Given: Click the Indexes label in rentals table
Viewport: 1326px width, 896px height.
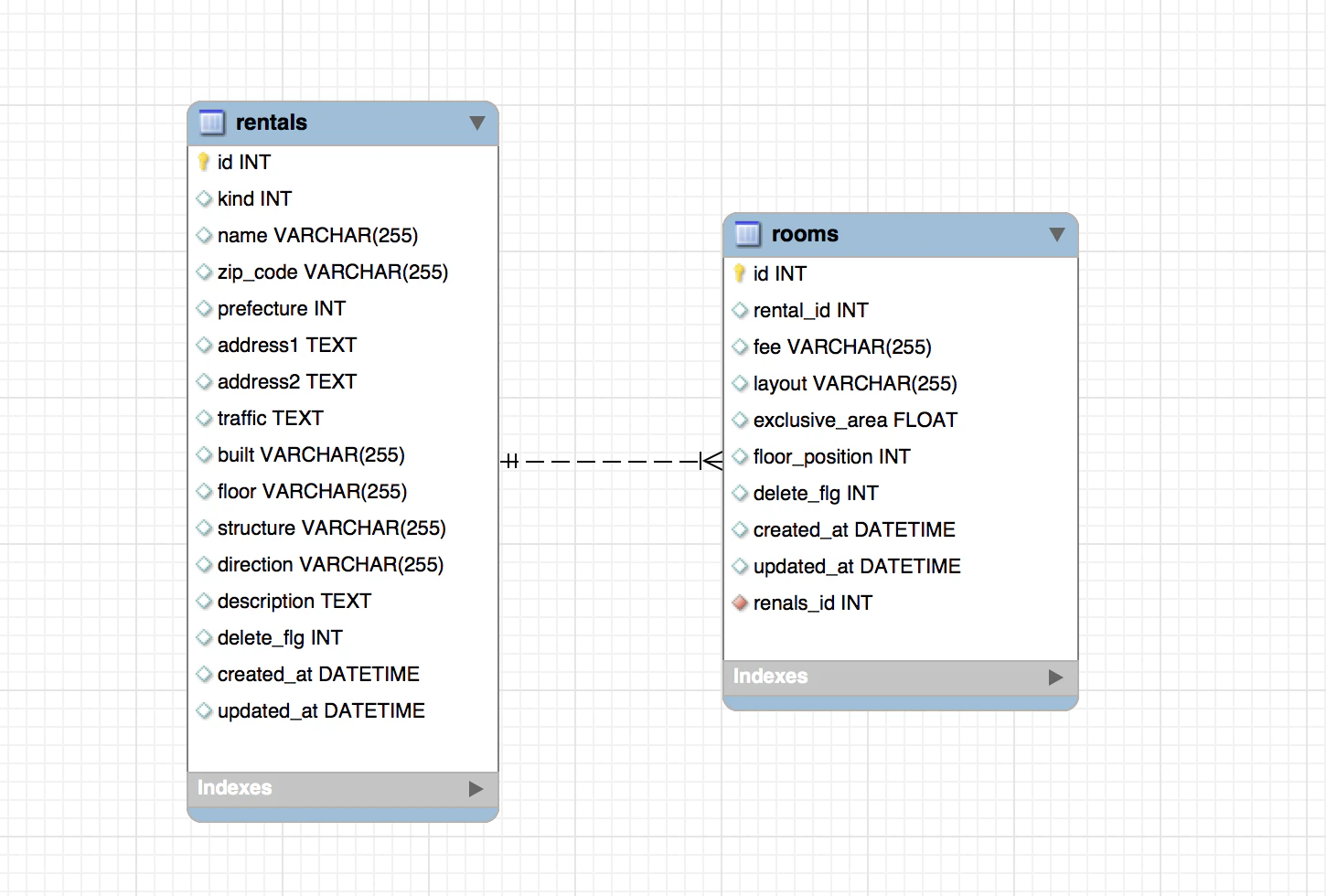Looking at the screenshot, I should coord(235,788).
